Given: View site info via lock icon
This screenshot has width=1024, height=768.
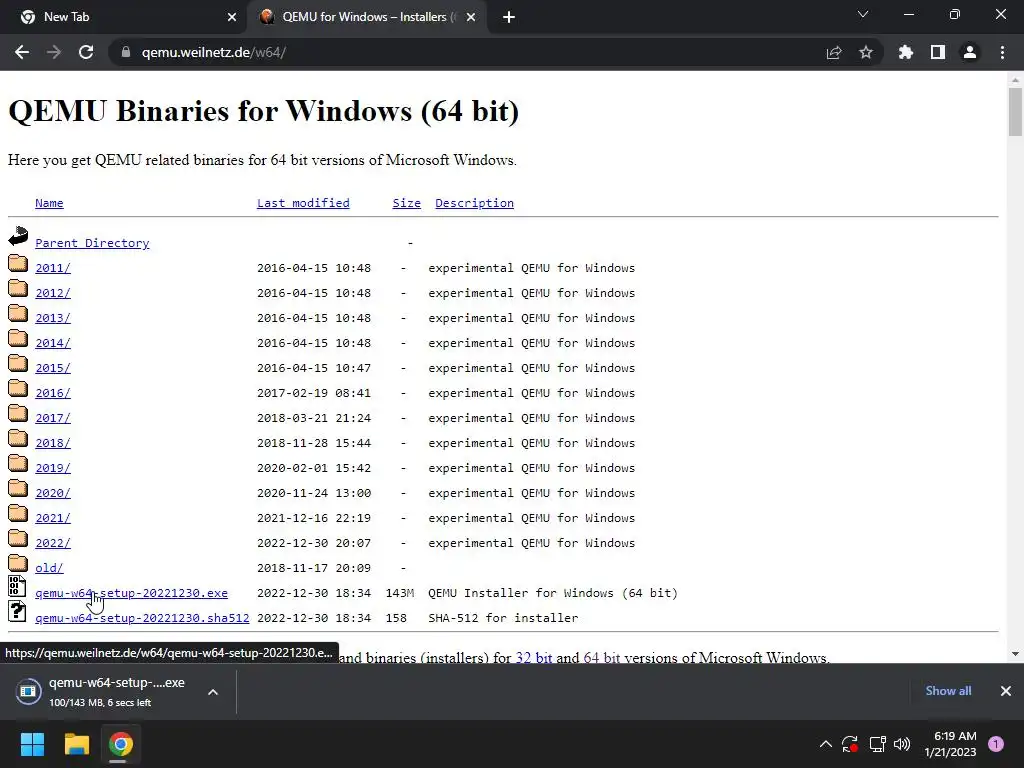Looking at the screenshot, I should point(126,52).
